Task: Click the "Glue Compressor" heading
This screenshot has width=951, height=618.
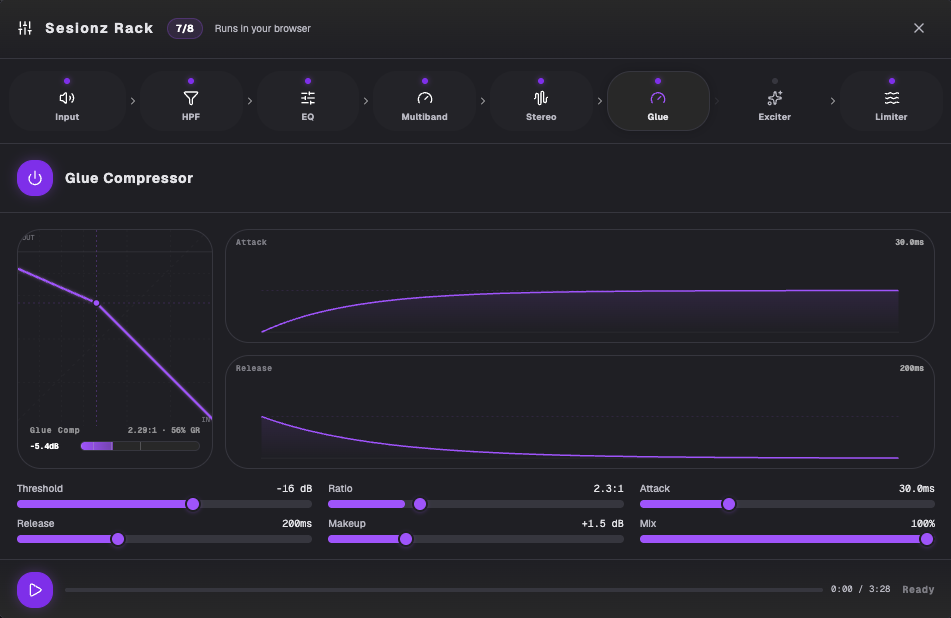Action: tap(129, 178)
